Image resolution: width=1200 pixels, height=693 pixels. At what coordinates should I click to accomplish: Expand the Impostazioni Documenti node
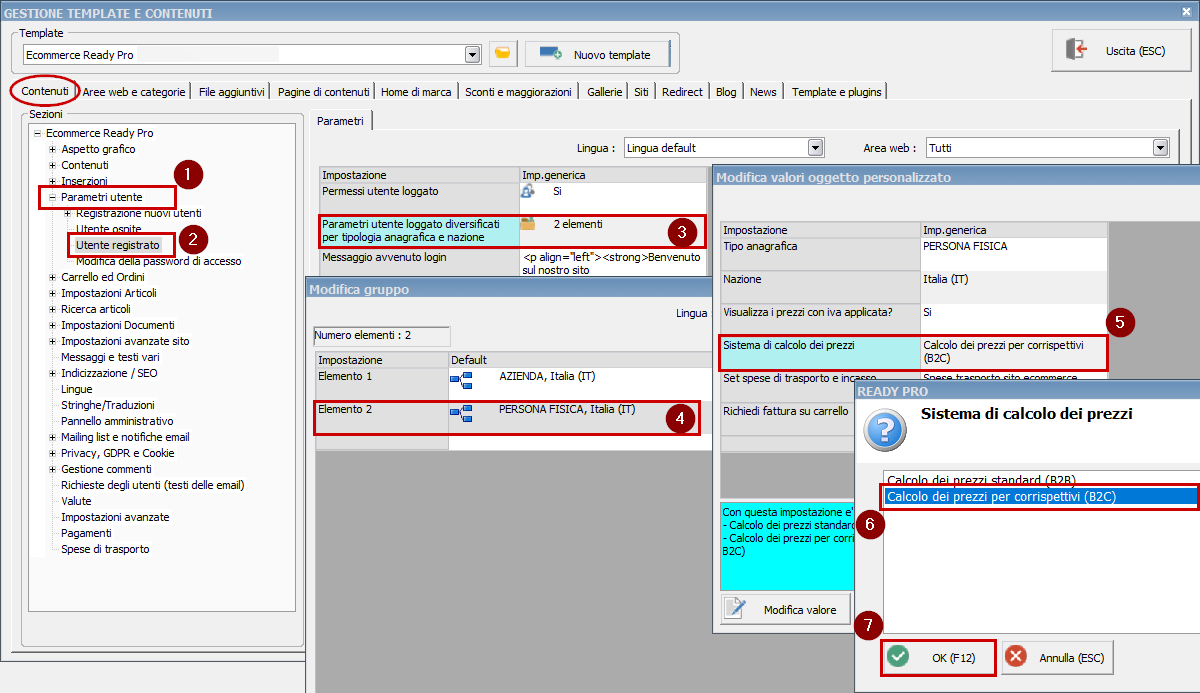coord(53,325)
